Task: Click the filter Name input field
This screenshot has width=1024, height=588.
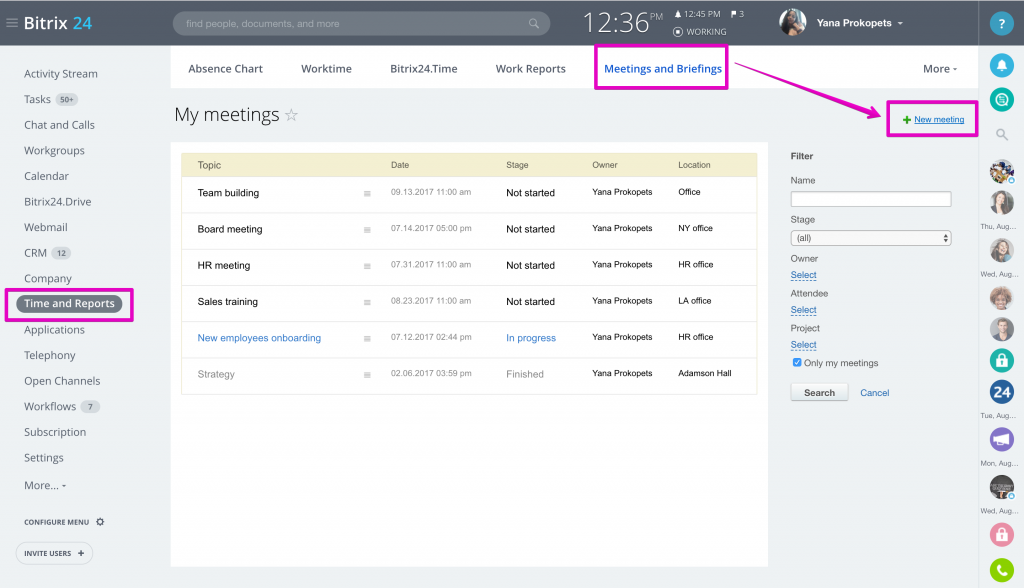Action: tap(871, 199)
